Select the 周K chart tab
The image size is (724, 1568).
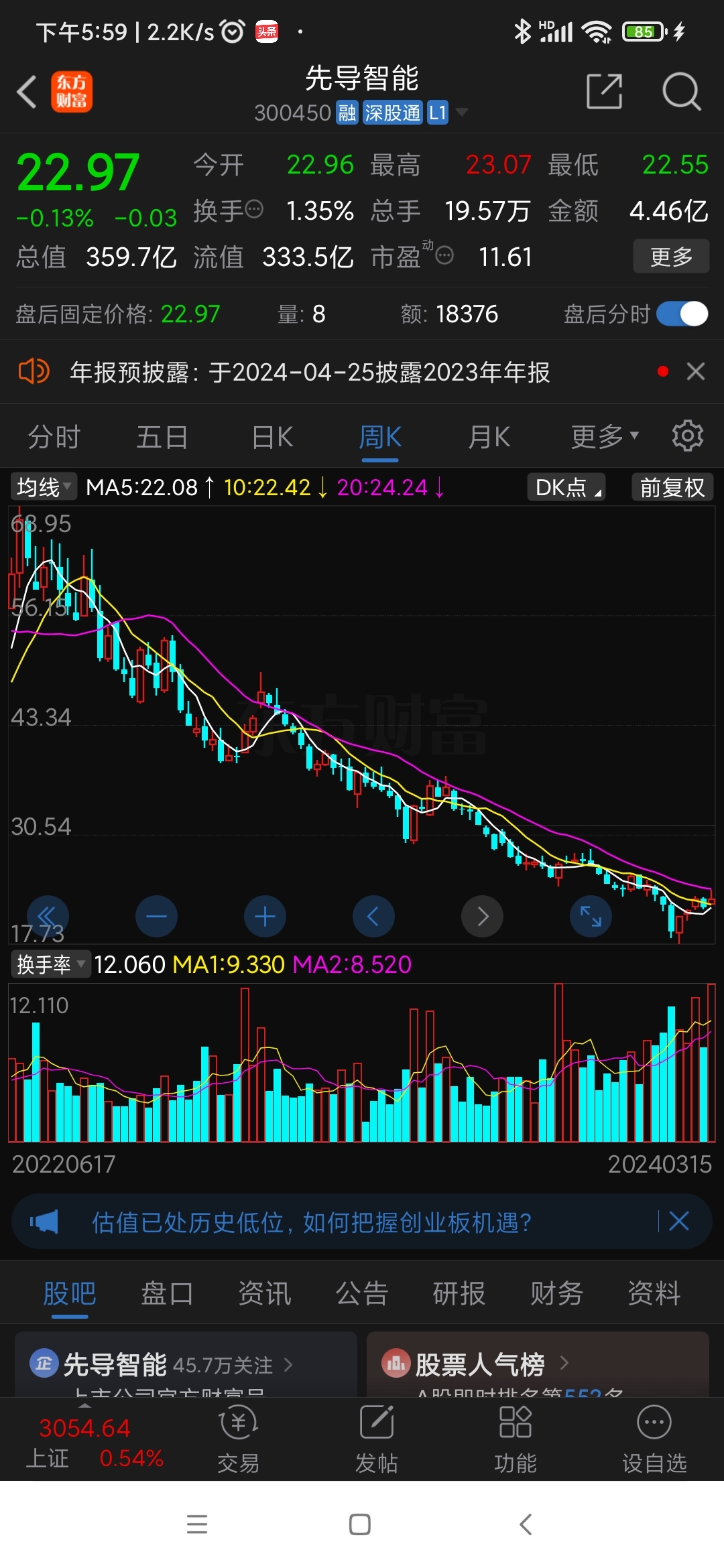click(x=380, y=438)
